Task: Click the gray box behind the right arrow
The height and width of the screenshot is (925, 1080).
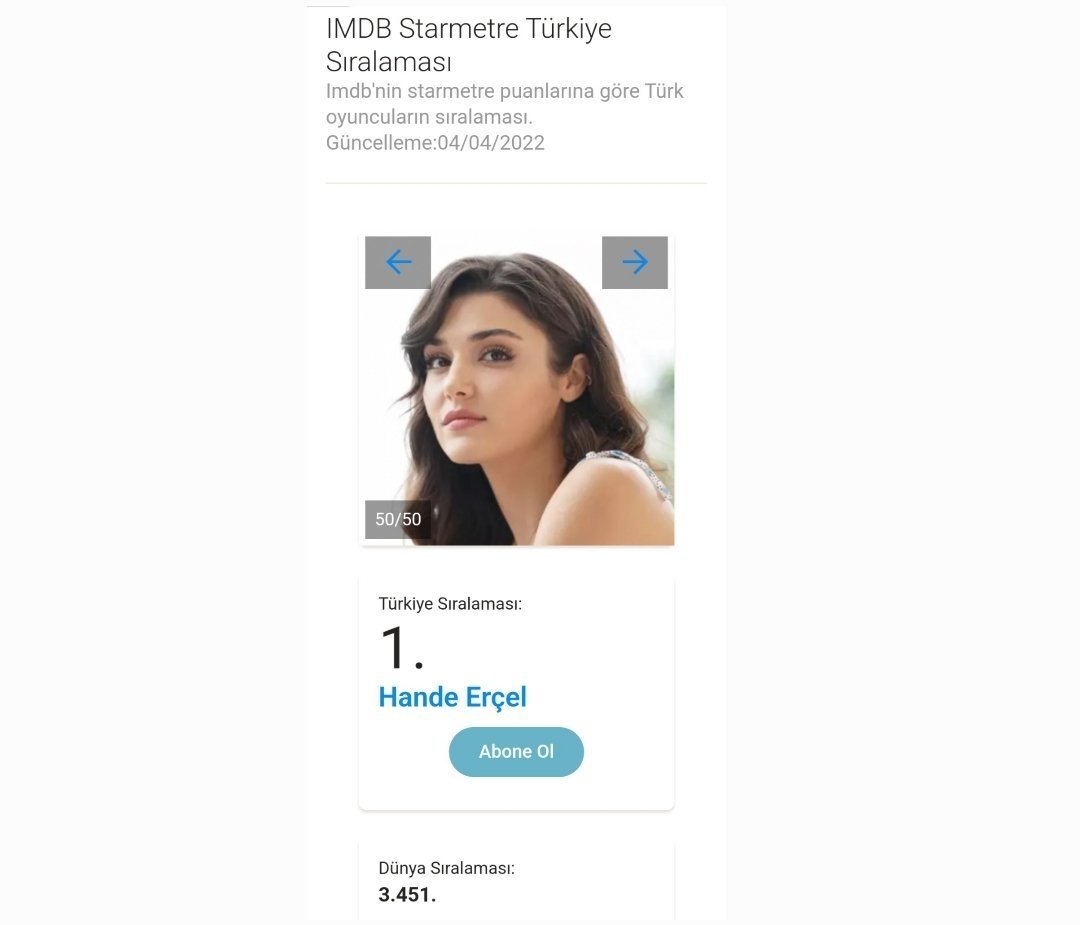Action: (x=656, y=277)
